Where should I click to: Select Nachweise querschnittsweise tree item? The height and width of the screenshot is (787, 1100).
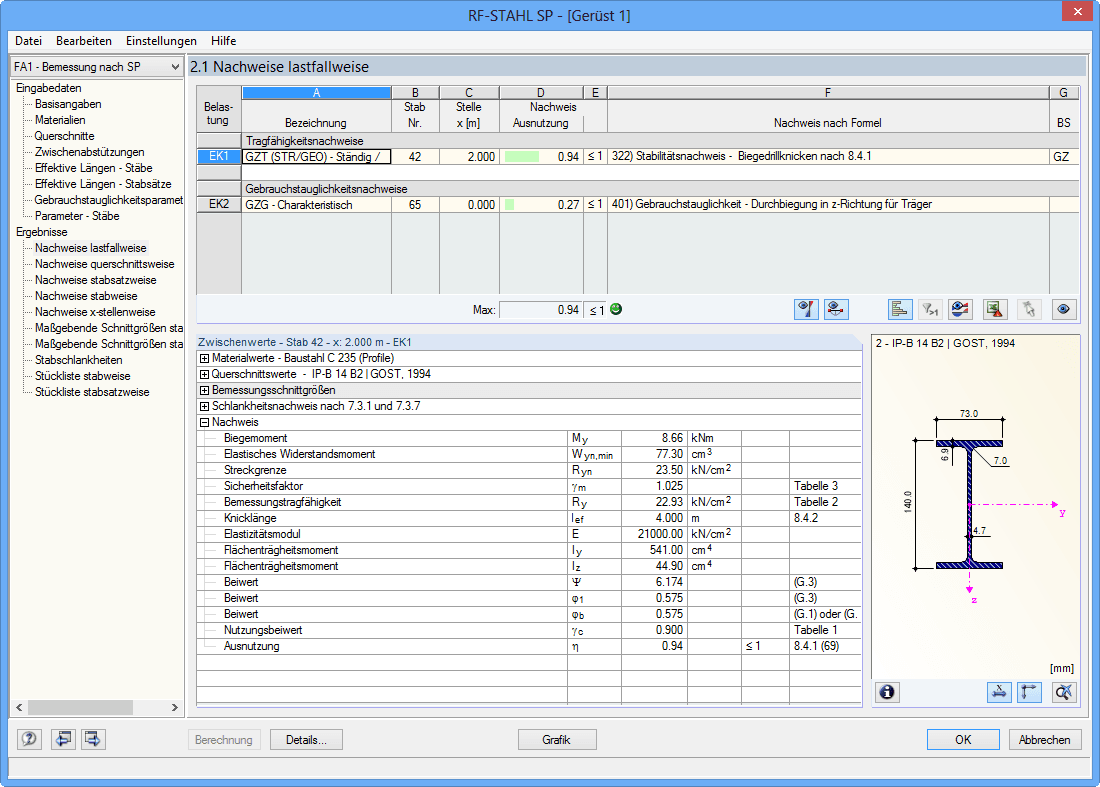(105, 264)
